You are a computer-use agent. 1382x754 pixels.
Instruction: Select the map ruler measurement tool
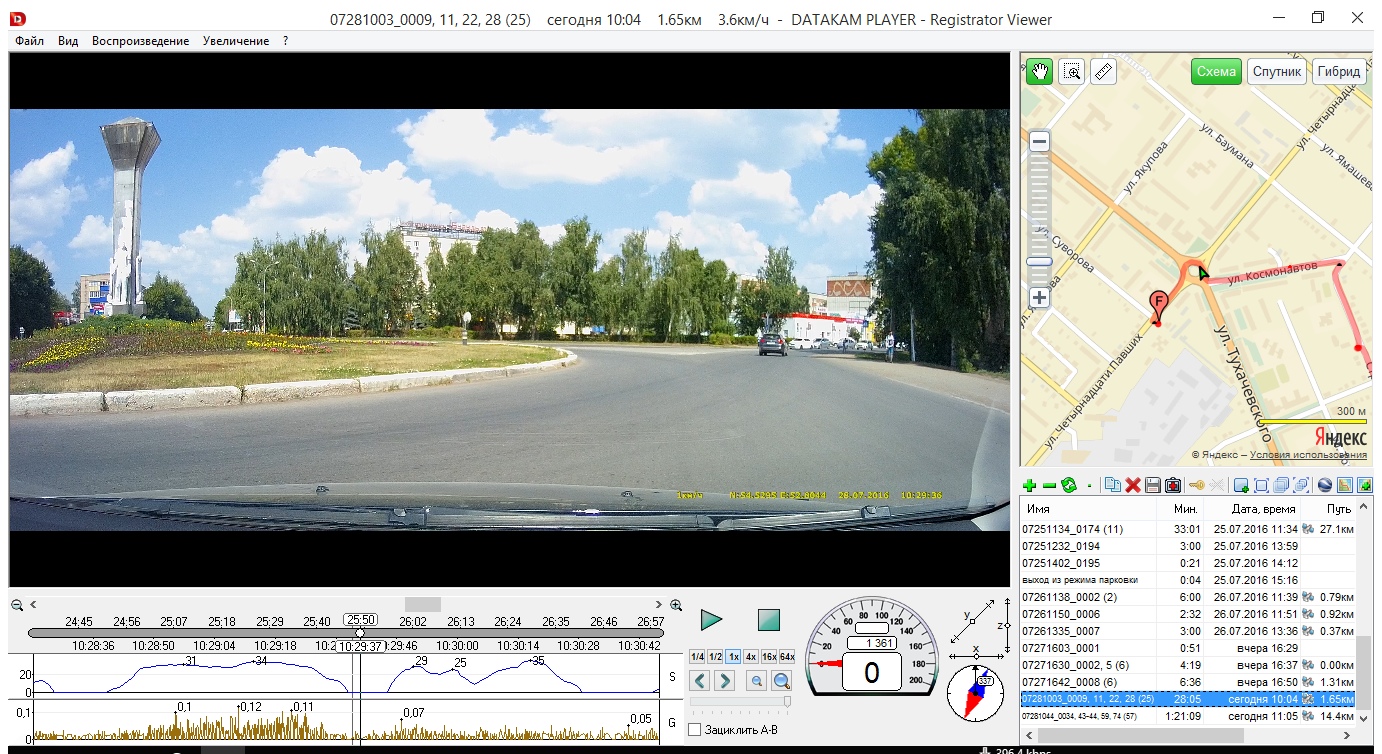[x=1103, y=72]
